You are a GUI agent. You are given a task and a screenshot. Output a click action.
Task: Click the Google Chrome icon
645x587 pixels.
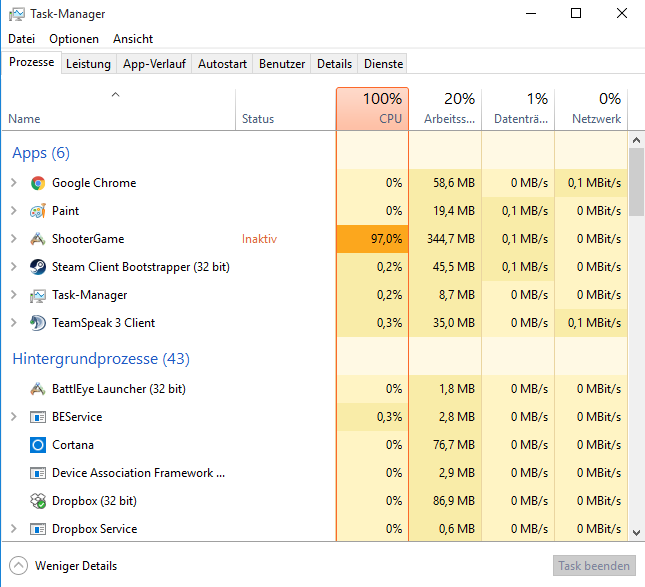(x=38, y=183)
